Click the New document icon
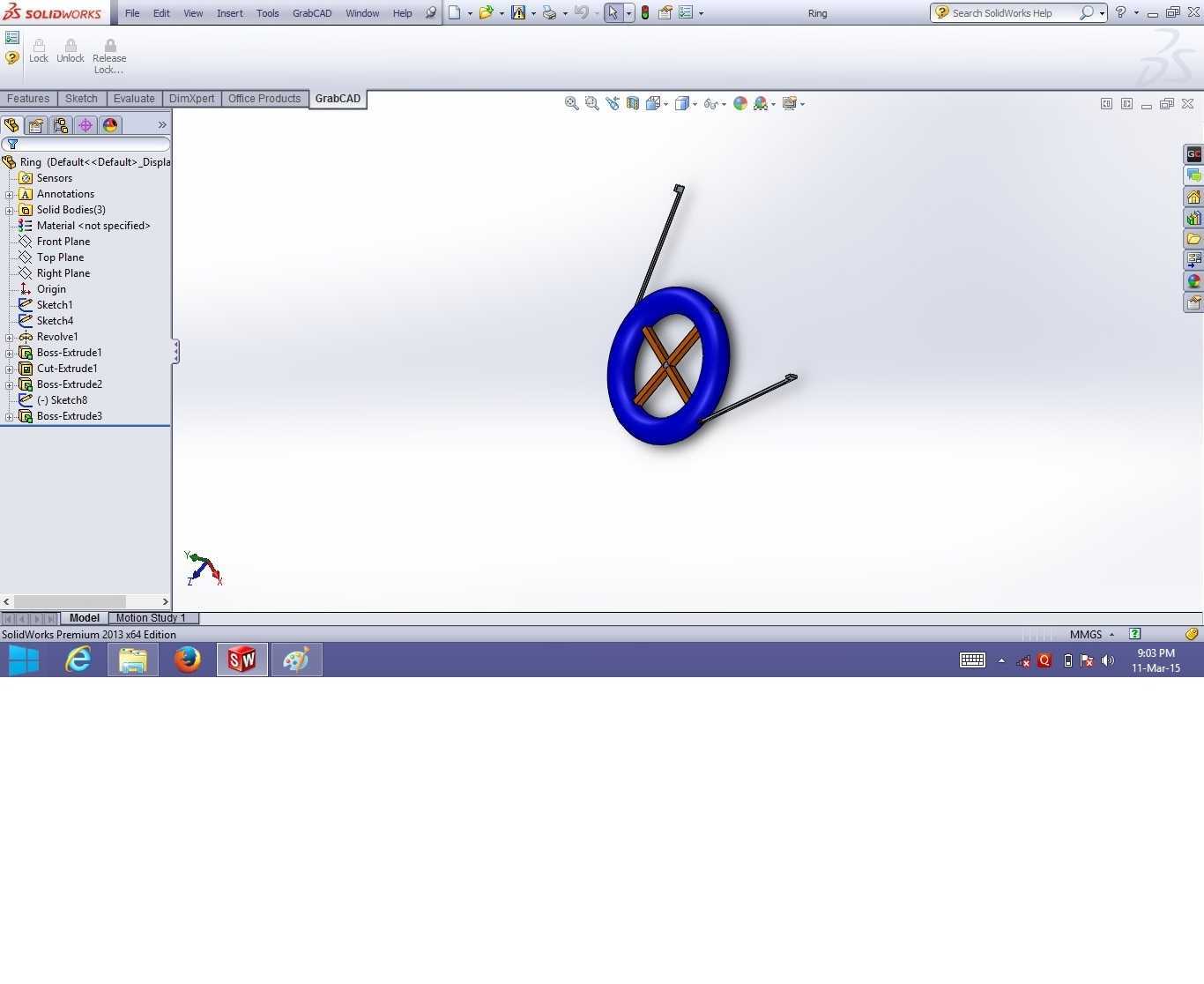This screenshot has width=1204, height=984. point(454,12)
